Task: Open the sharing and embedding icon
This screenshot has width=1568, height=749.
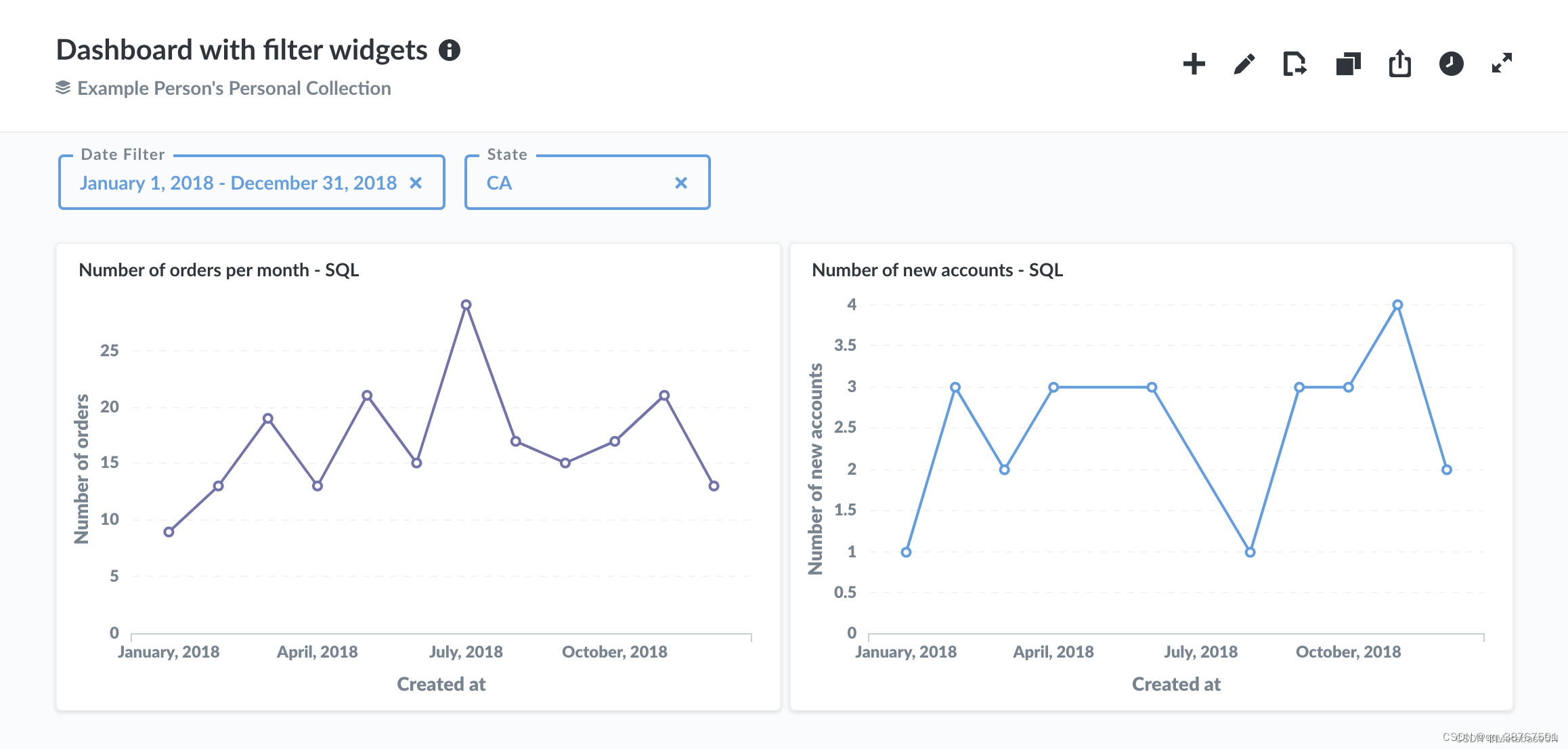Action: coord(1399,64)
